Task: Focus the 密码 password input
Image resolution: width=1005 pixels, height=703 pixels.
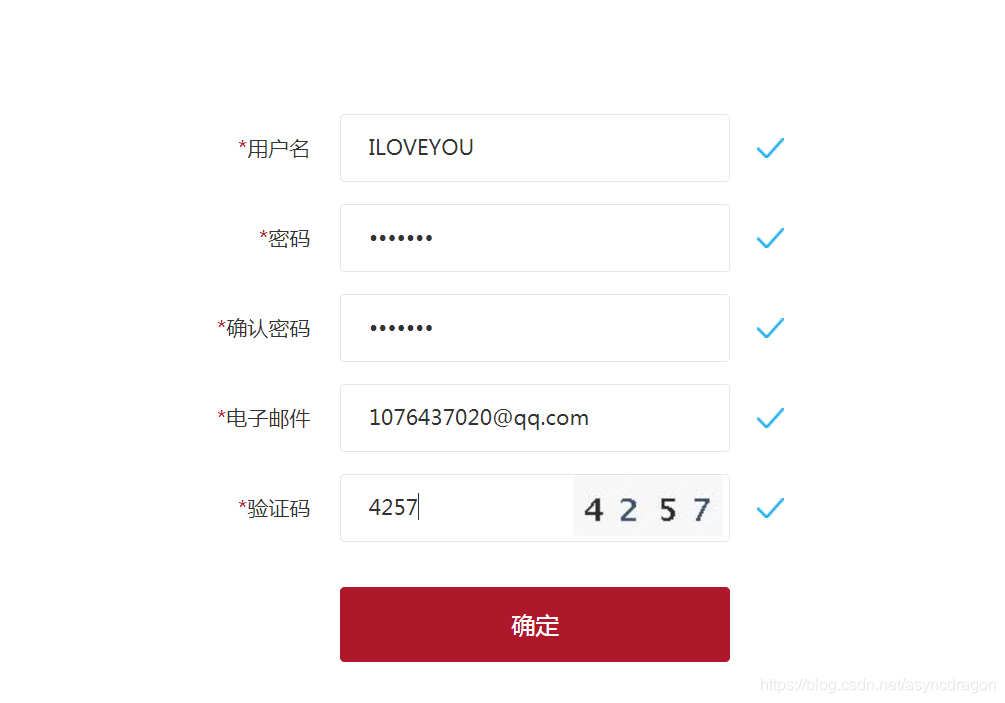Action: pos(535,238)
